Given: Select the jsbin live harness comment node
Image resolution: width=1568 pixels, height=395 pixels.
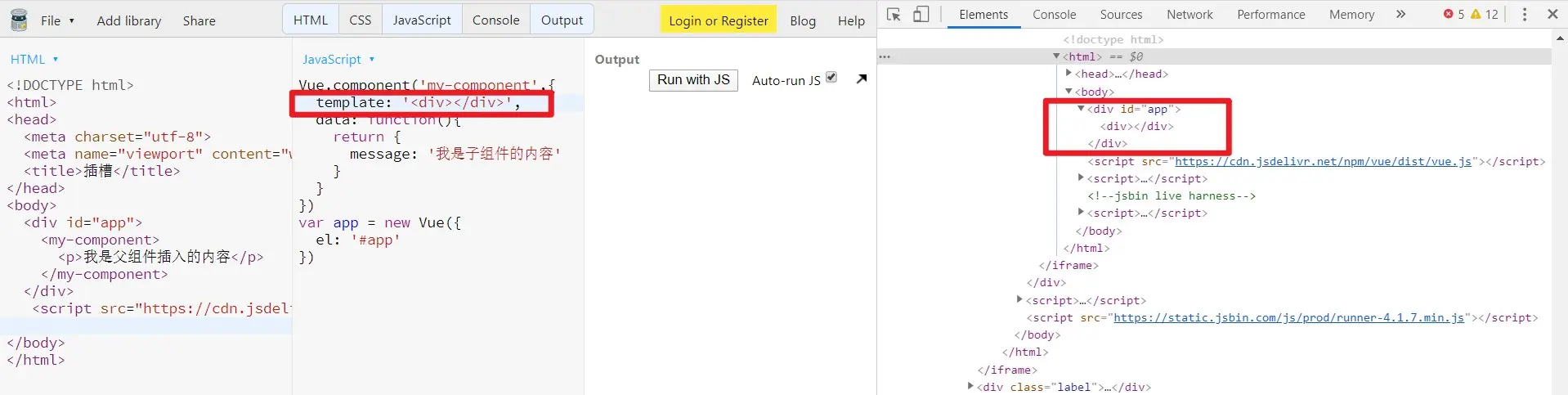Looking at the screenshot, I should [1171, 195].
